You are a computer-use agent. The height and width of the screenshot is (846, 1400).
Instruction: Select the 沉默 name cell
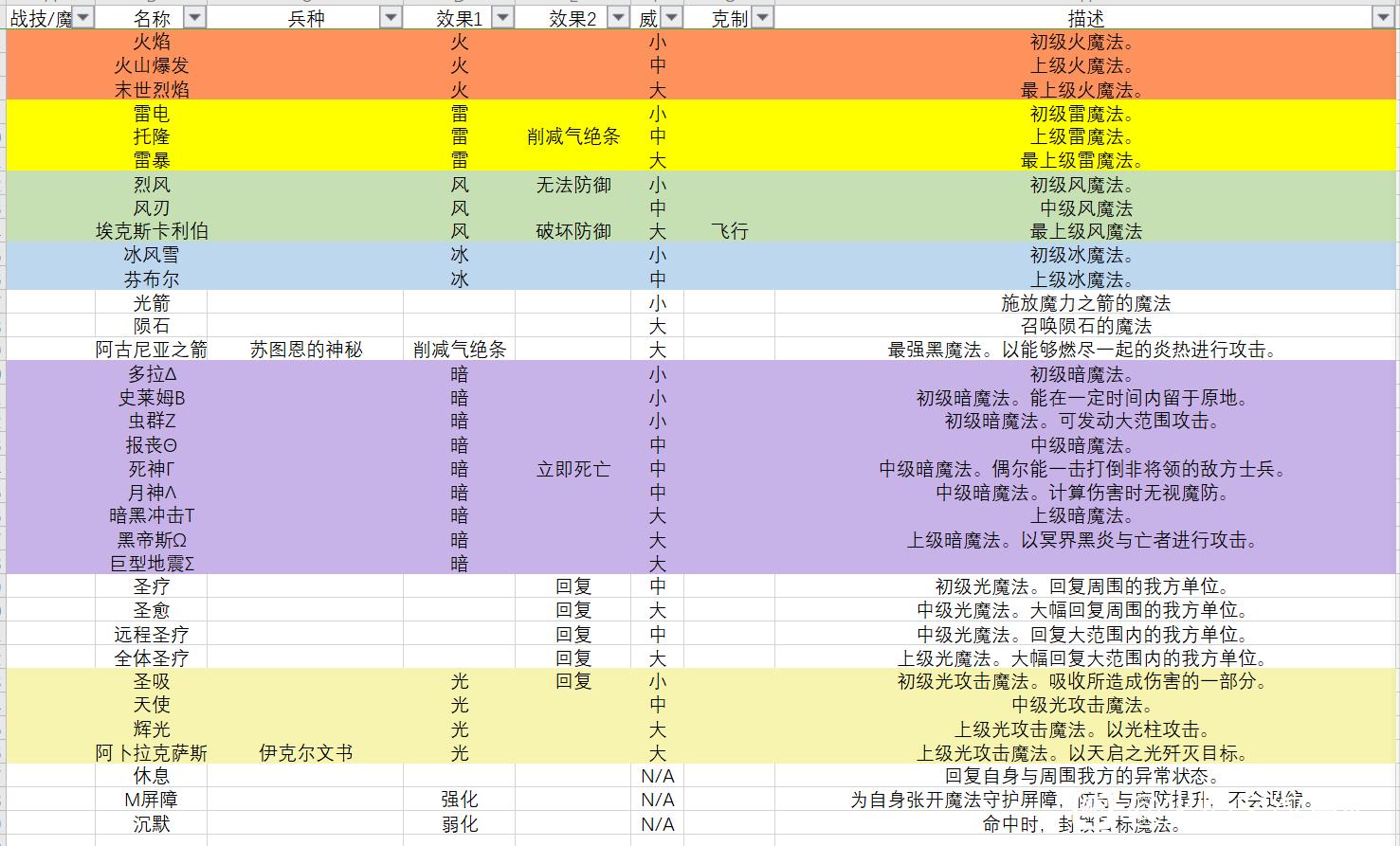pos(152,824)
